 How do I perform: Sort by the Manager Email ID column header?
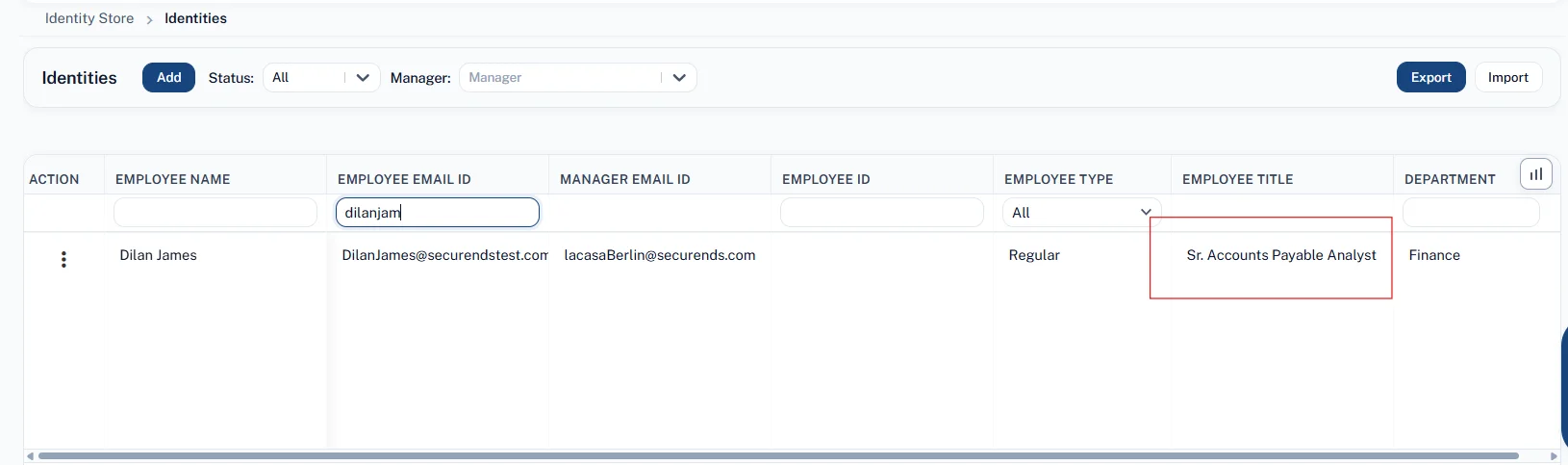(x=625, y=179)
